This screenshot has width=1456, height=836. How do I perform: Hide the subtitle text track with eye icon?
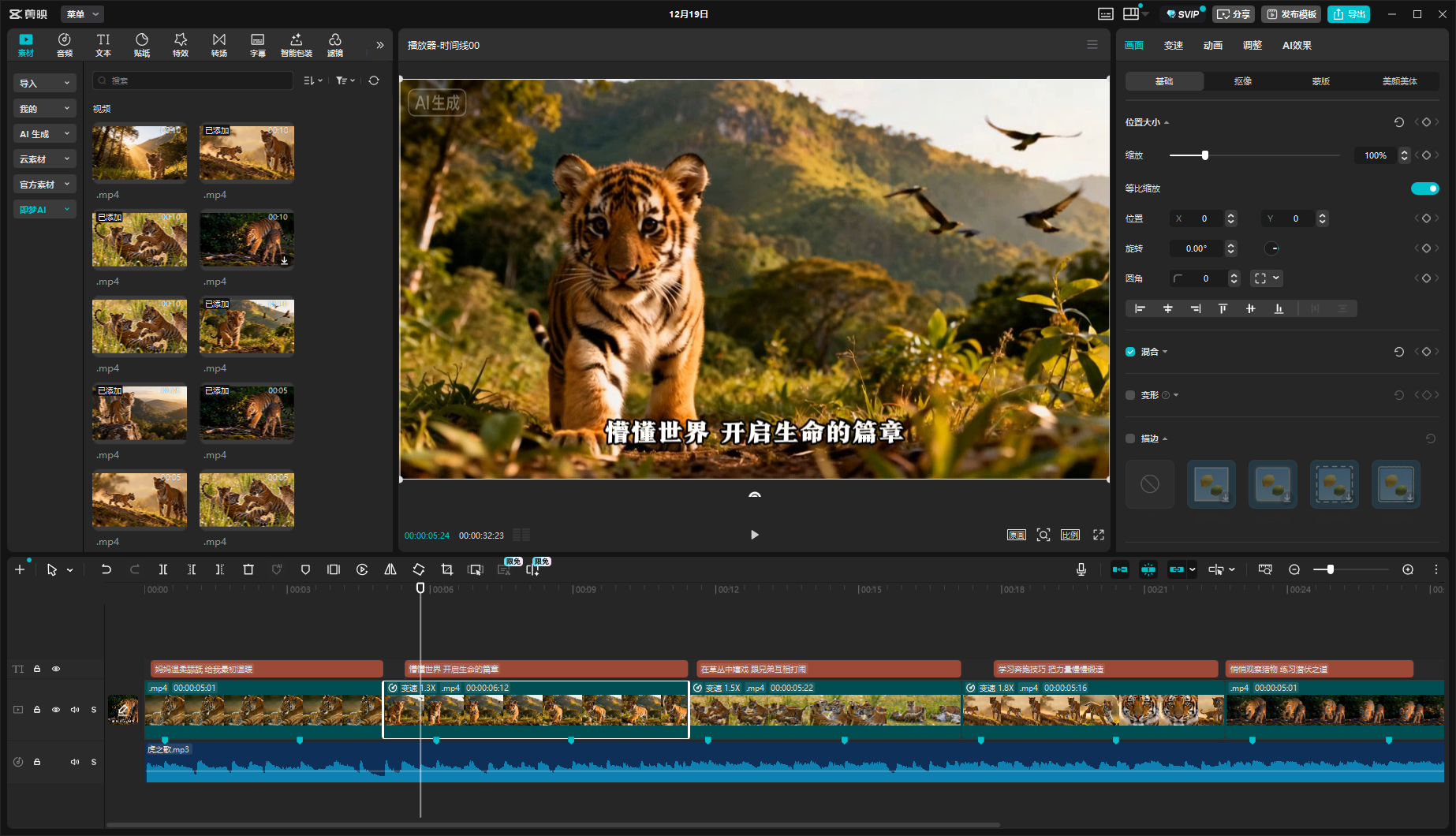(x=56, y=669)
